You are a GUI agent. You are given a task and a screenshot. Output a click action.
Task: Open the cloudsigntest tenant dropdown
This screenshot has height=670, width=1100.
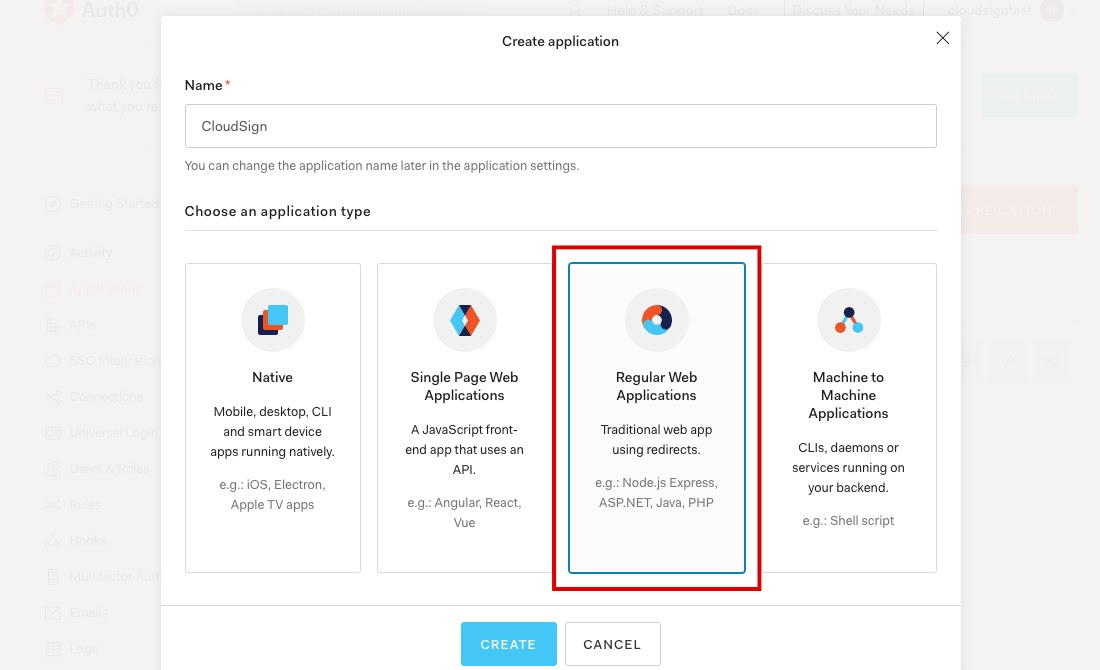click(x=1005, y=11)
